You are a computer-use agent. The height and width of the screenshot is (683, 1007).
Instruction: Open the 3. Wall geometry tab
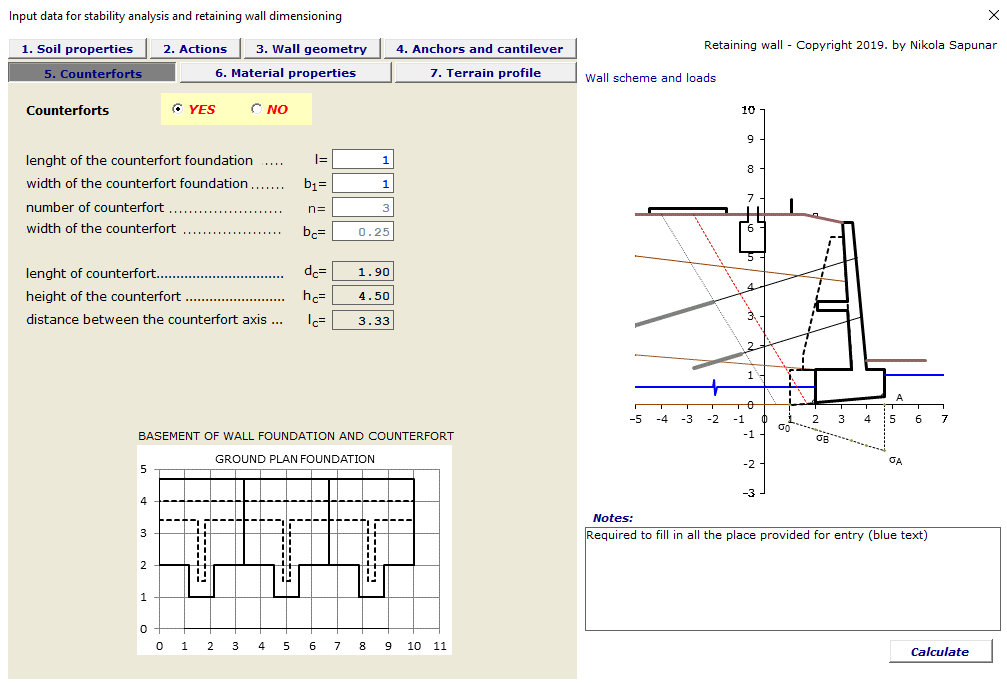click(311, 49)
